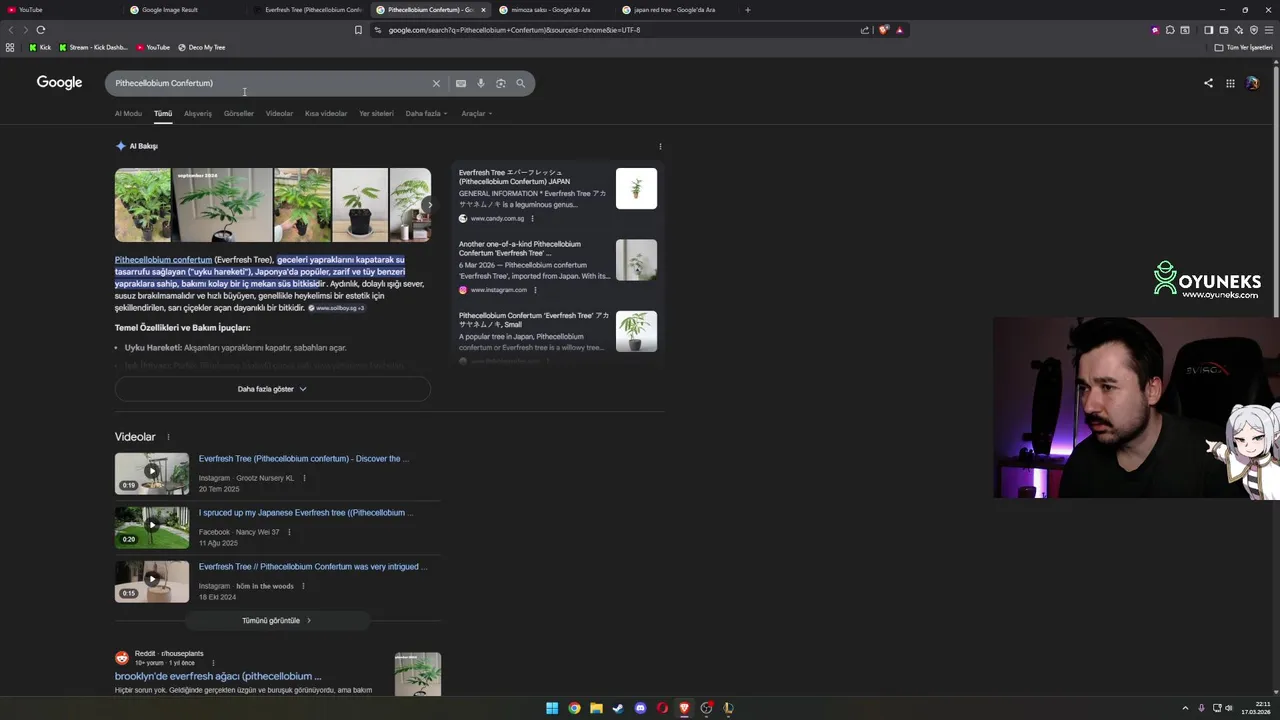This screenshot has height=720, width=1280.
Task: Open Steam from the taskbar
Action: [618, 708]
